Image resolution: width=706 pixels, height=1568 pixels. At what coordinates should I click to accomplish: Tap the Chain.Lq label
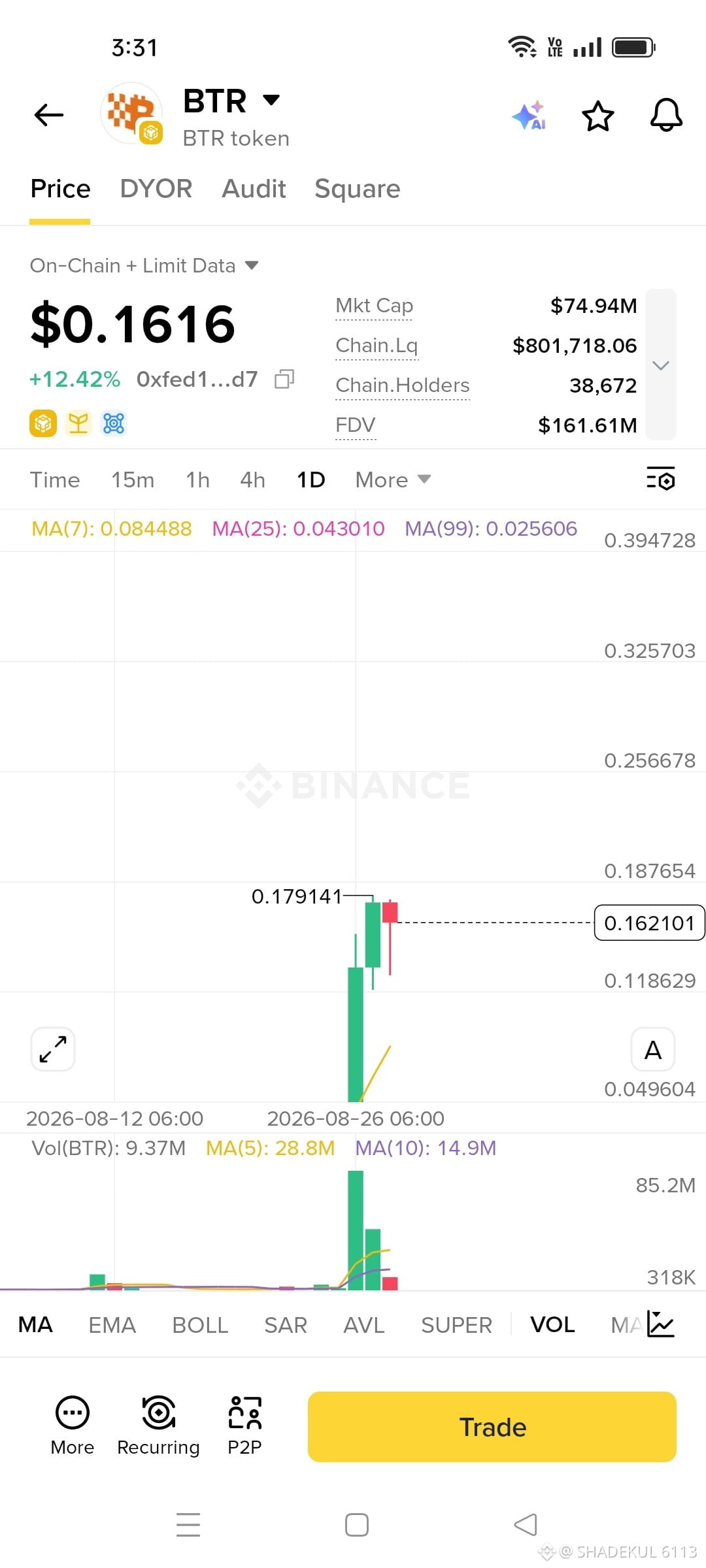click(377, 345)
